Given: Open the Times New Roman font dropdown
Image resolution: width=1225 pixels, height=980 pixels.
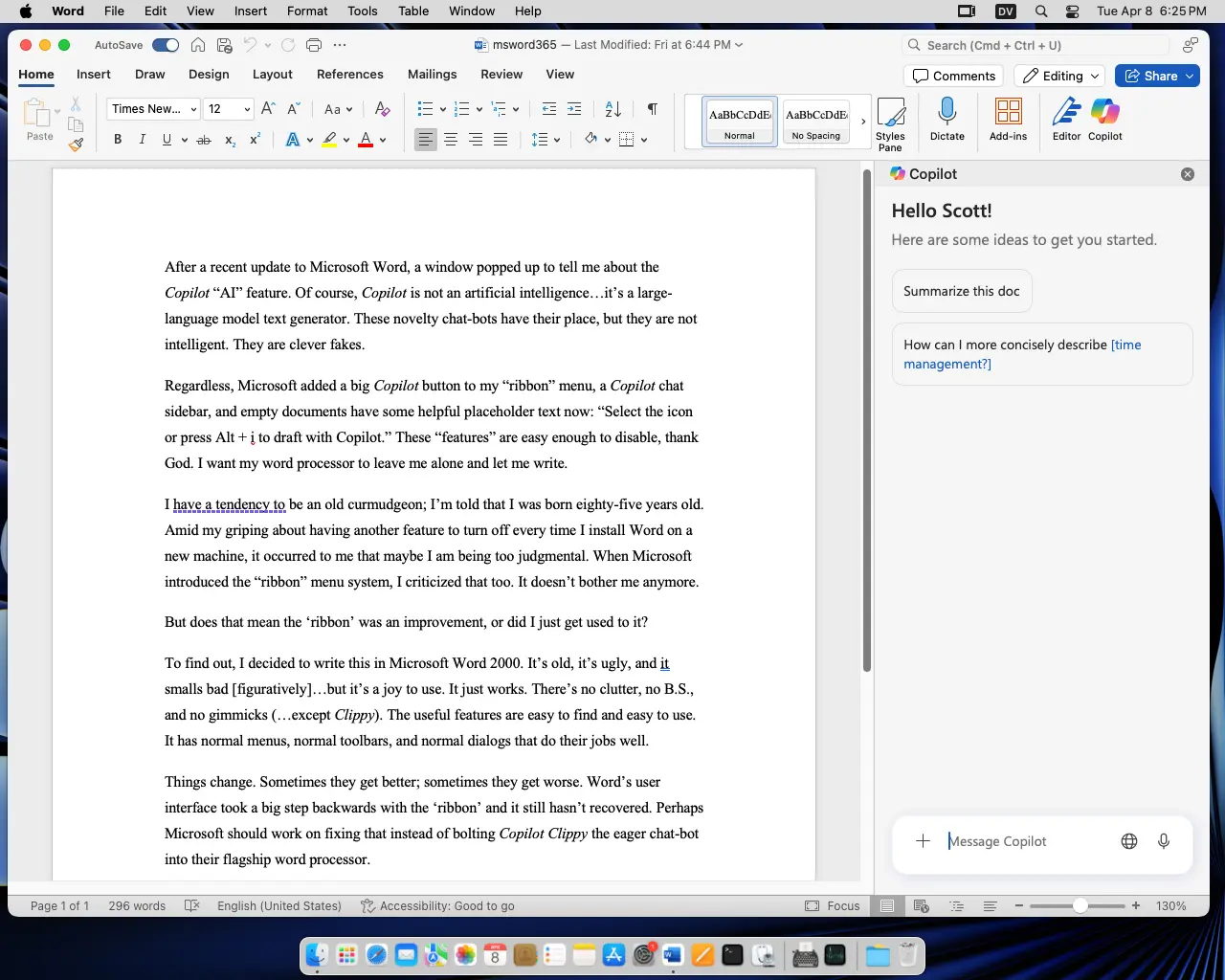Looking at the screenshot, I should [x=153, y=109].
